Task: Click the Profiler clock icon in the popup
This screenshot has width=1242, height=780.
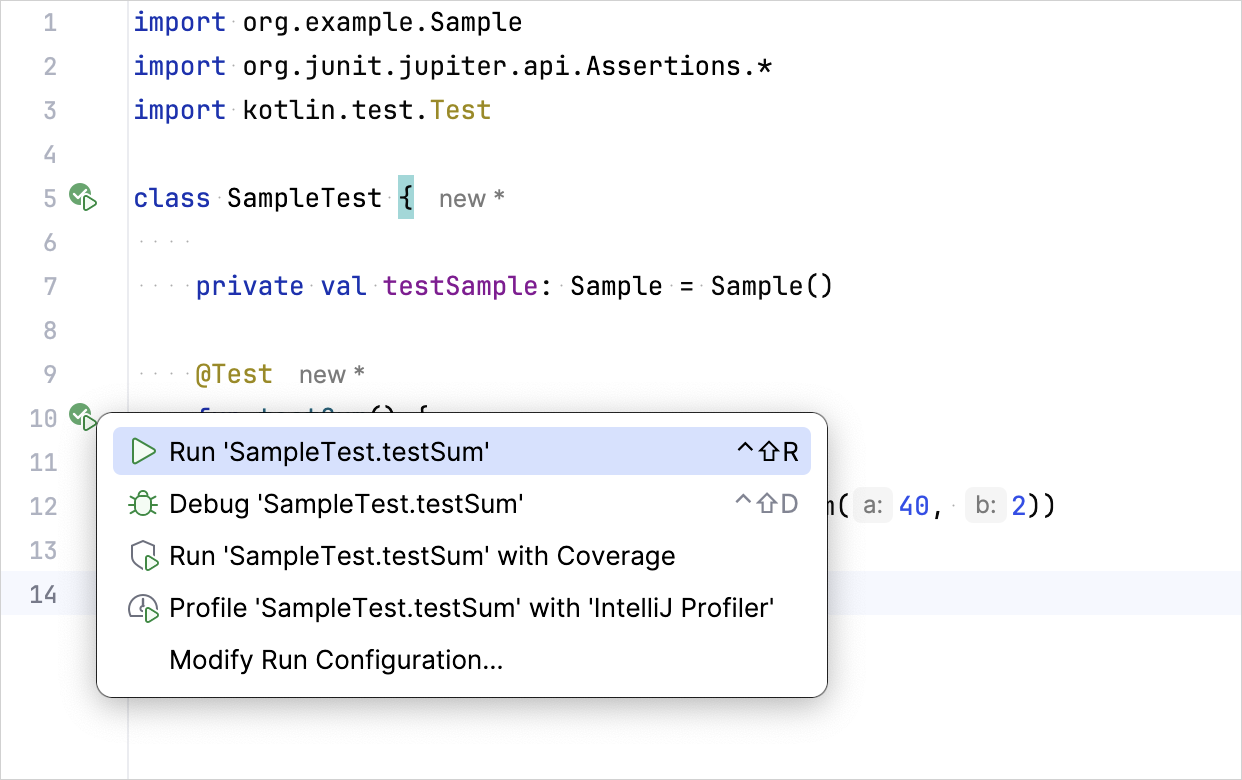Action: tap(144, 608)
